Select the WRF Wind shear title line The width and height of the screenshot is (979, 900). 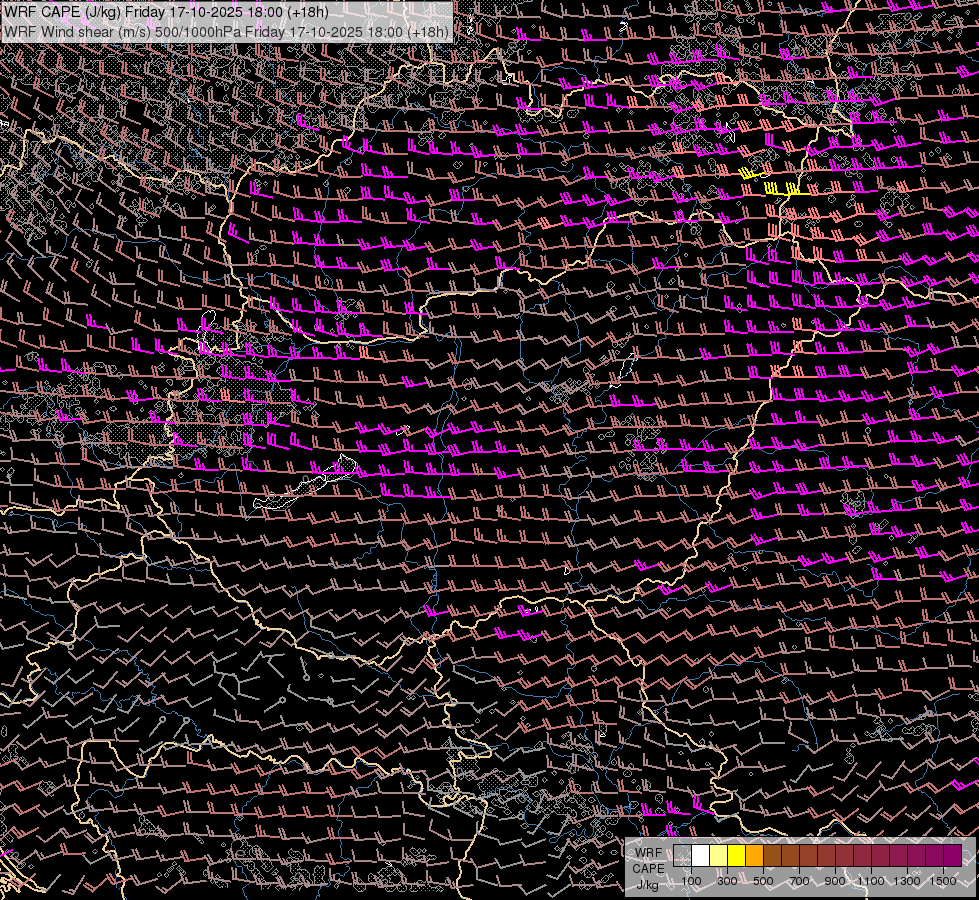(x=226, y=31)
